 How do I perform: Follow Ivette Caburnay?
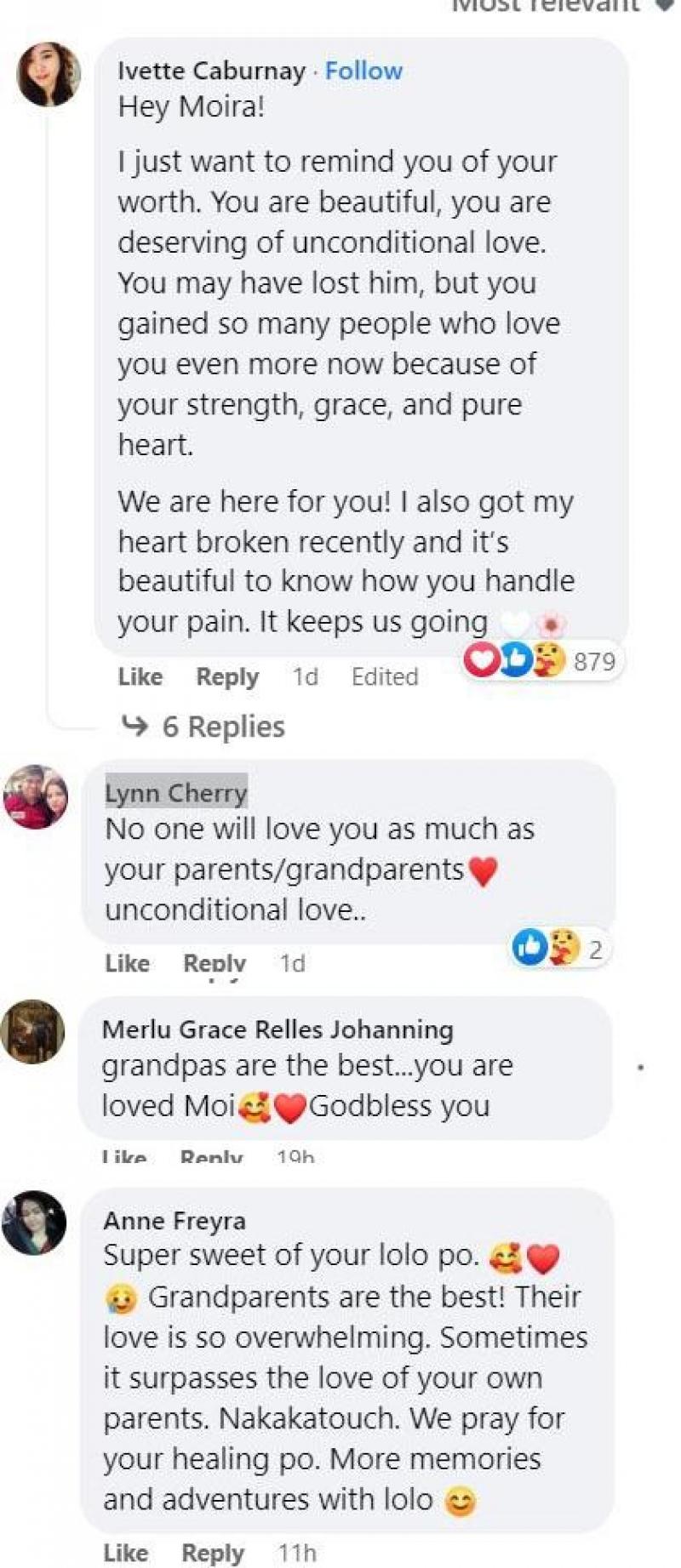click(x=363, y=71)
